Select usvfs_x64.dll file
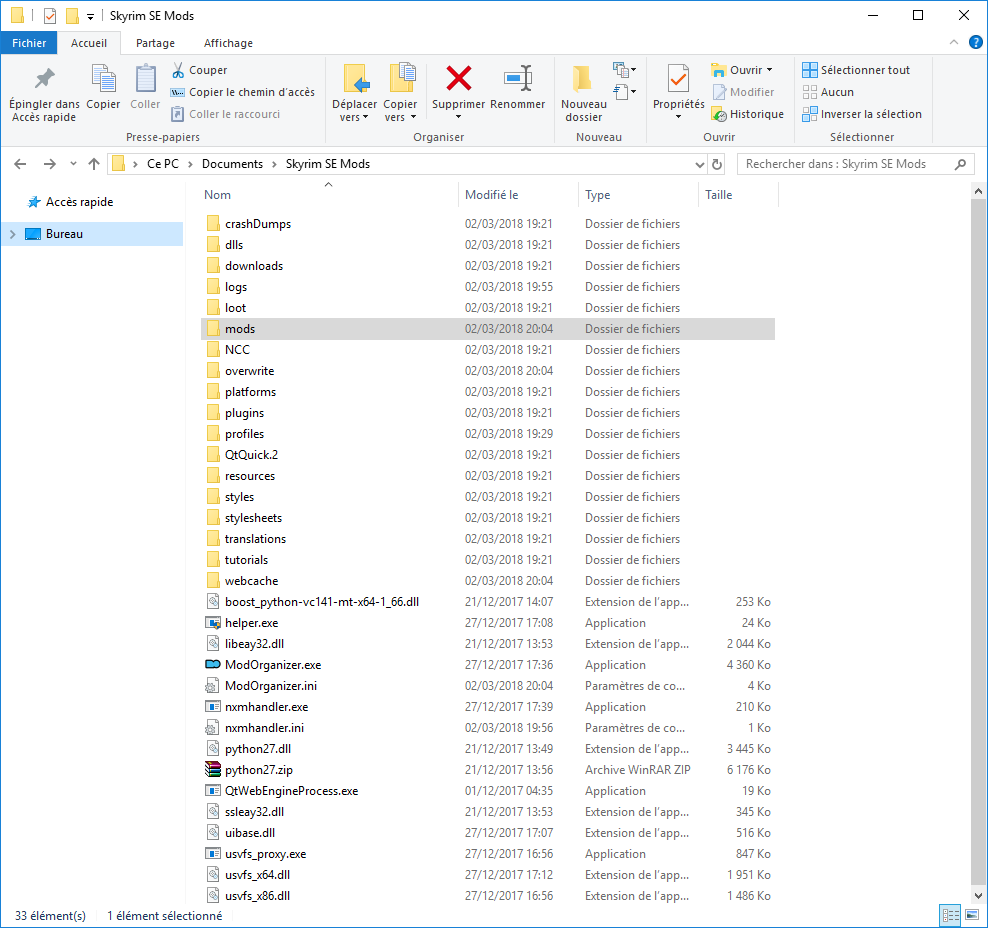The image size is (988, 928). click(x=488, y=874)
